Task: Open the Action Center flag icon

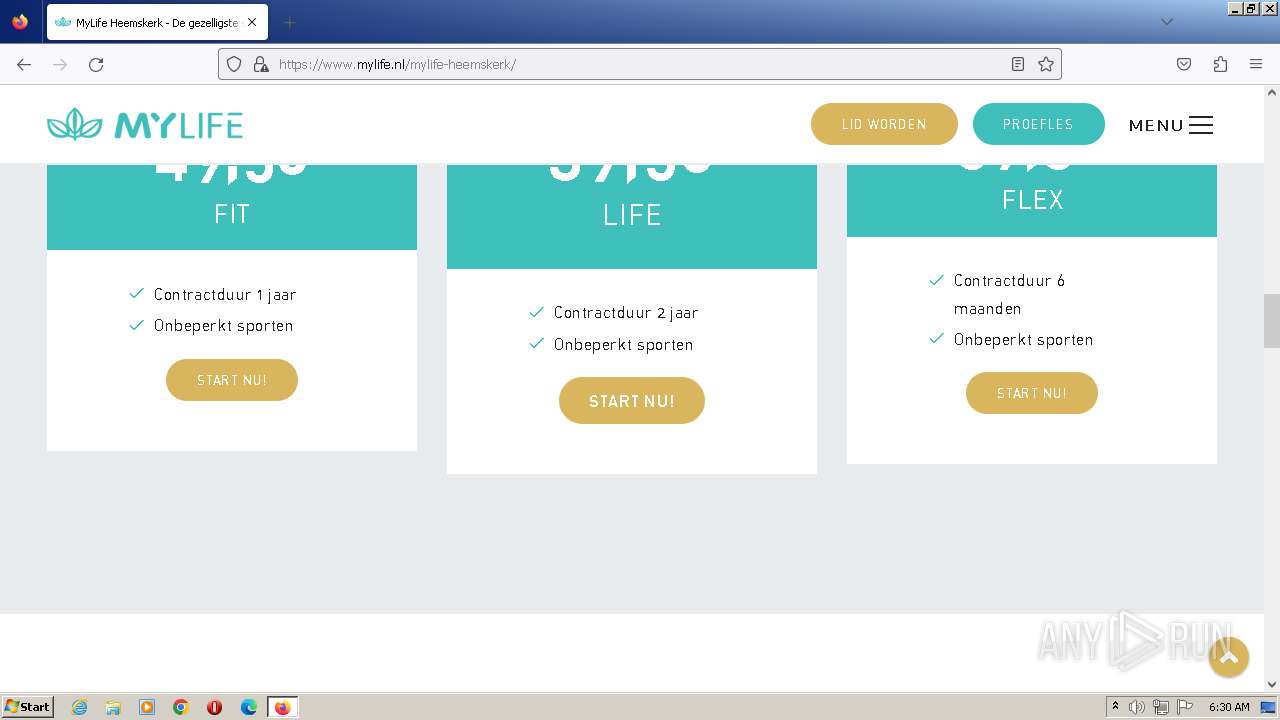Action: pyautogui.click(x=1185, y=707)
